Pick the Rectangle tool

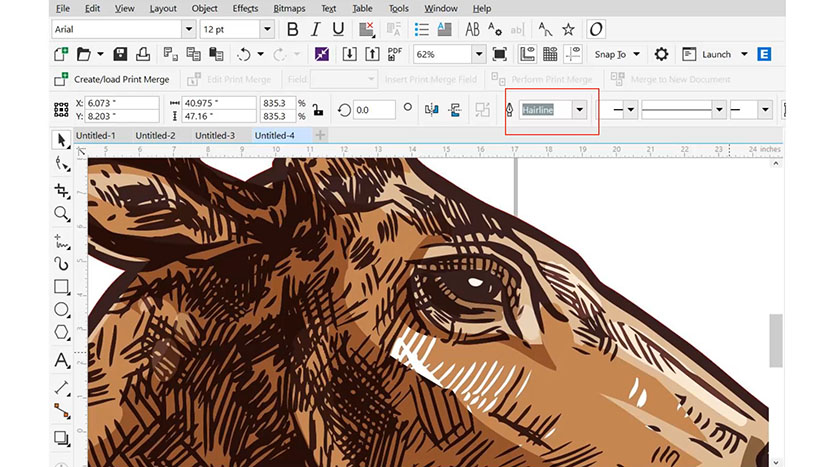(62, 287)
